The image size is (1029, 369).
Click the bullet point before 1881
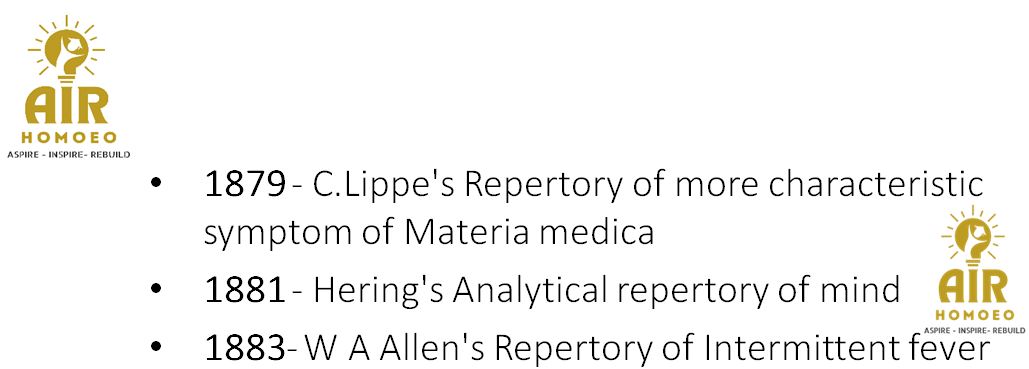click(x=155, y=289)
